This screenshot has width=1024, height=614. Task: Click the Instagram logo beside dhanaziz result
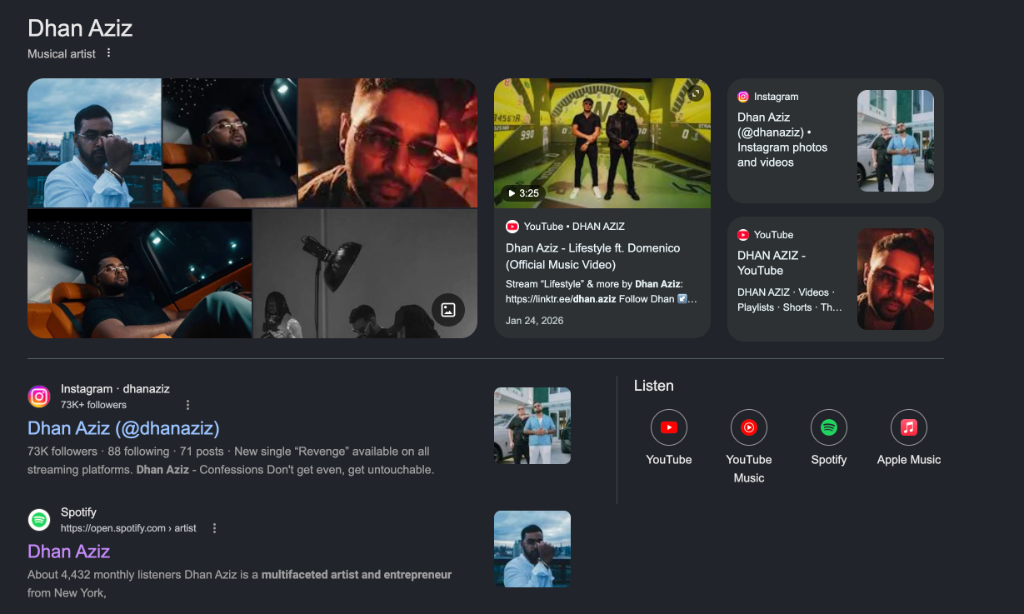[39, 396]
